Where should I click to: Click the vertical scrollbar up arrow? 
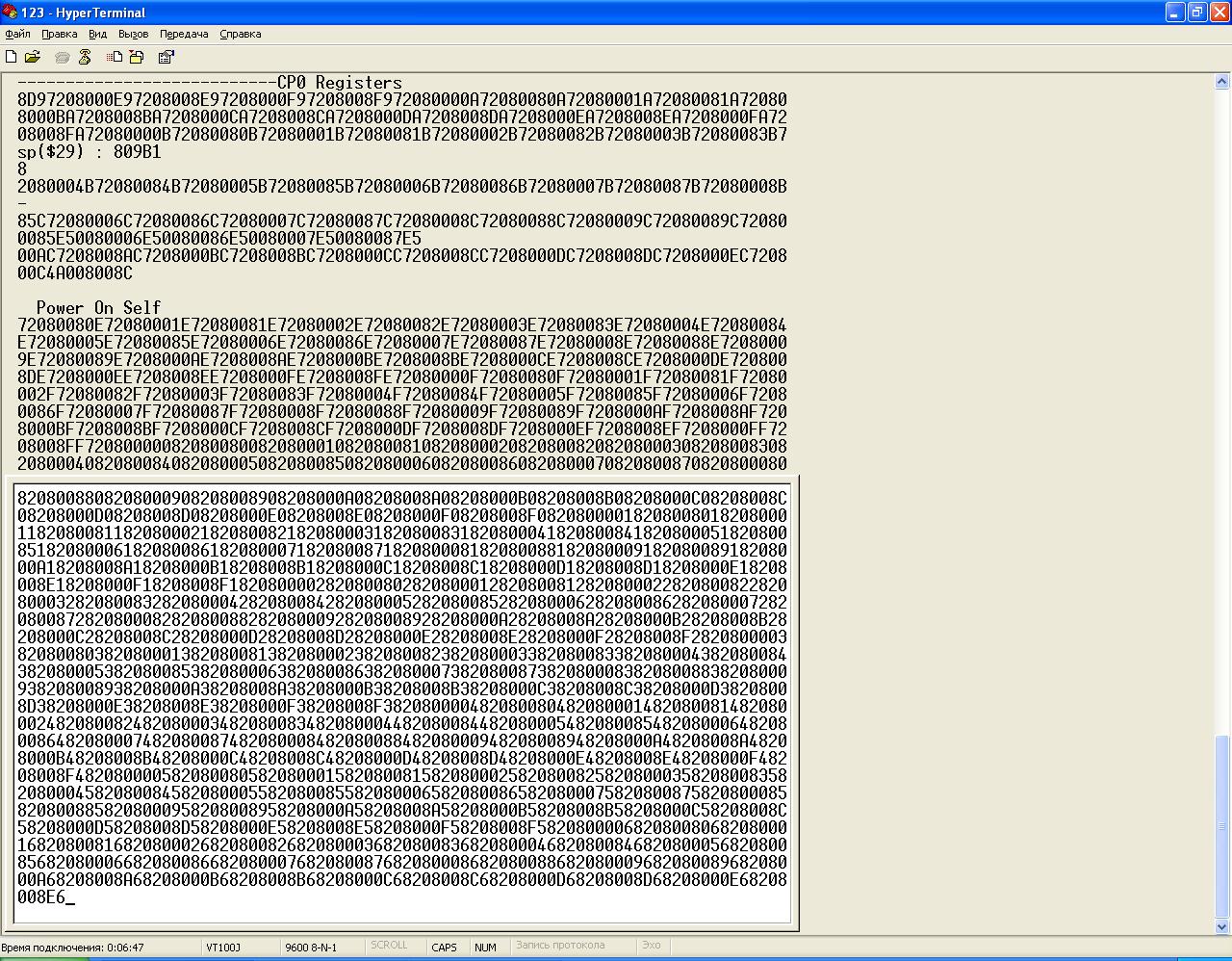point(1222,81)
